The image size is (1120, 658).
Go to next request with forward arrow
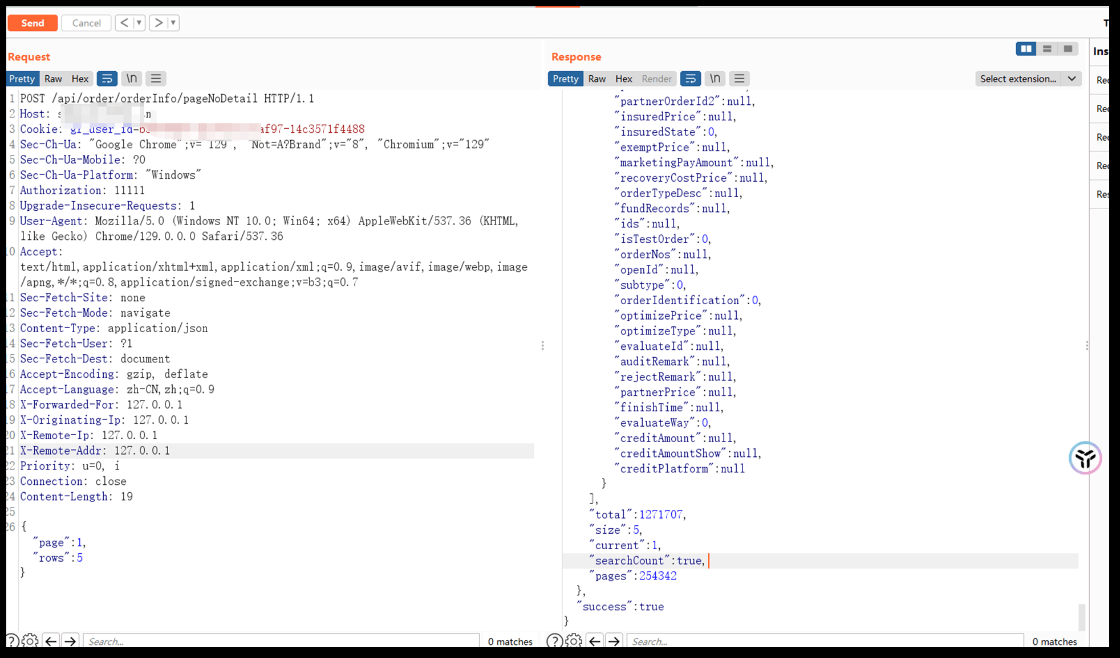pos(159,23)
